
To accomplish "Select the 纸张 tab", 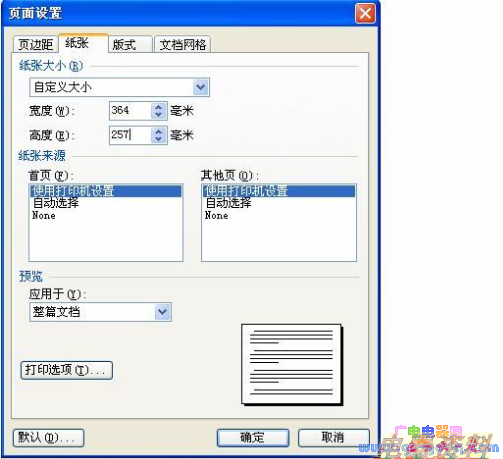I will [x=83, y=43].
